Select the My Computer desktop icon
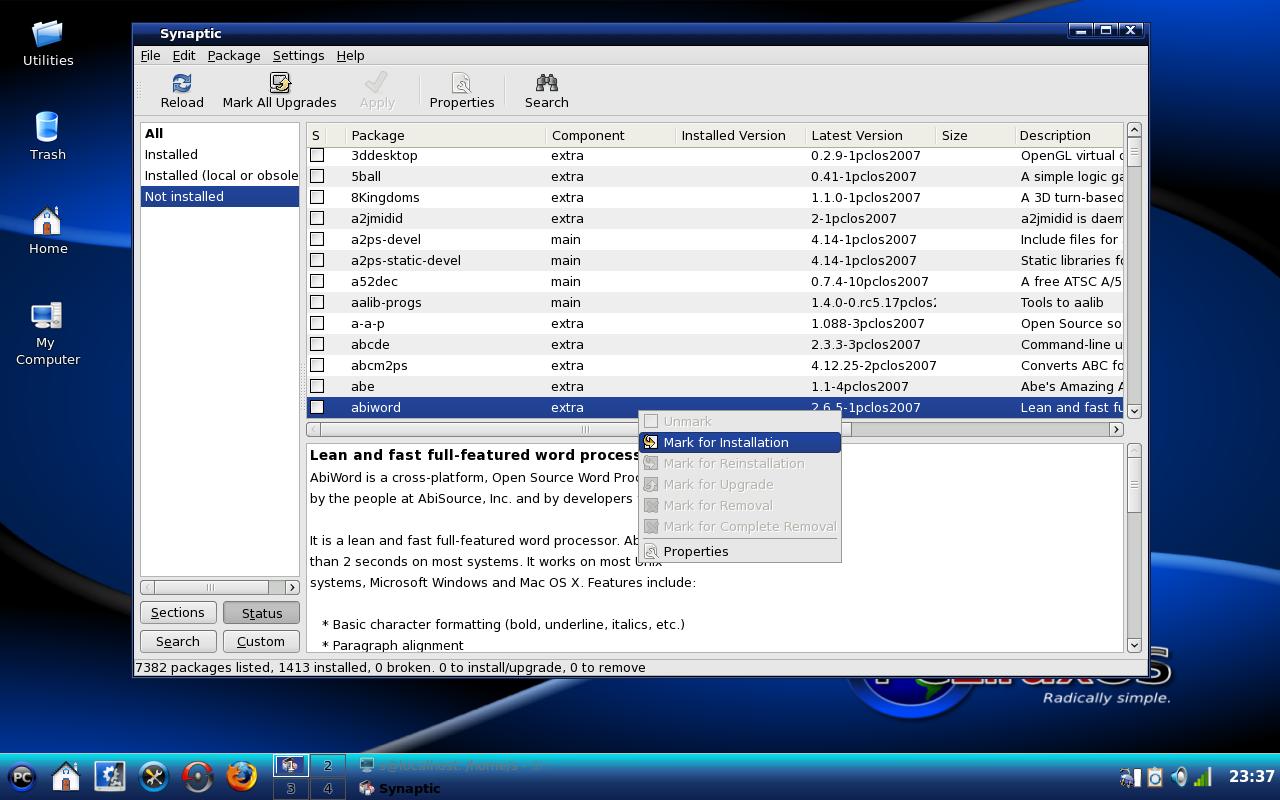1280x800 pixels. [x=48, y=316]
